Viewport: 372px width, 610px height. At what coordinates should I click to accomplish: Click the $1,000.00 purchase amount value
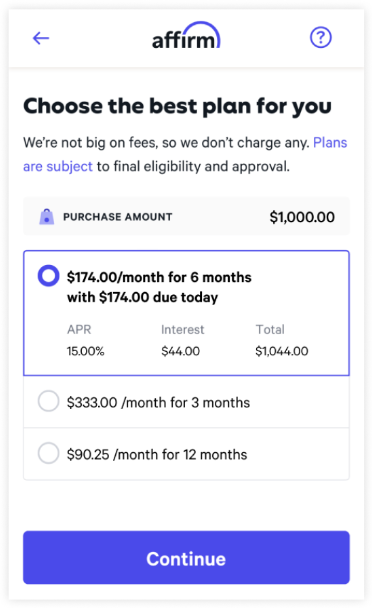point(302,217)
